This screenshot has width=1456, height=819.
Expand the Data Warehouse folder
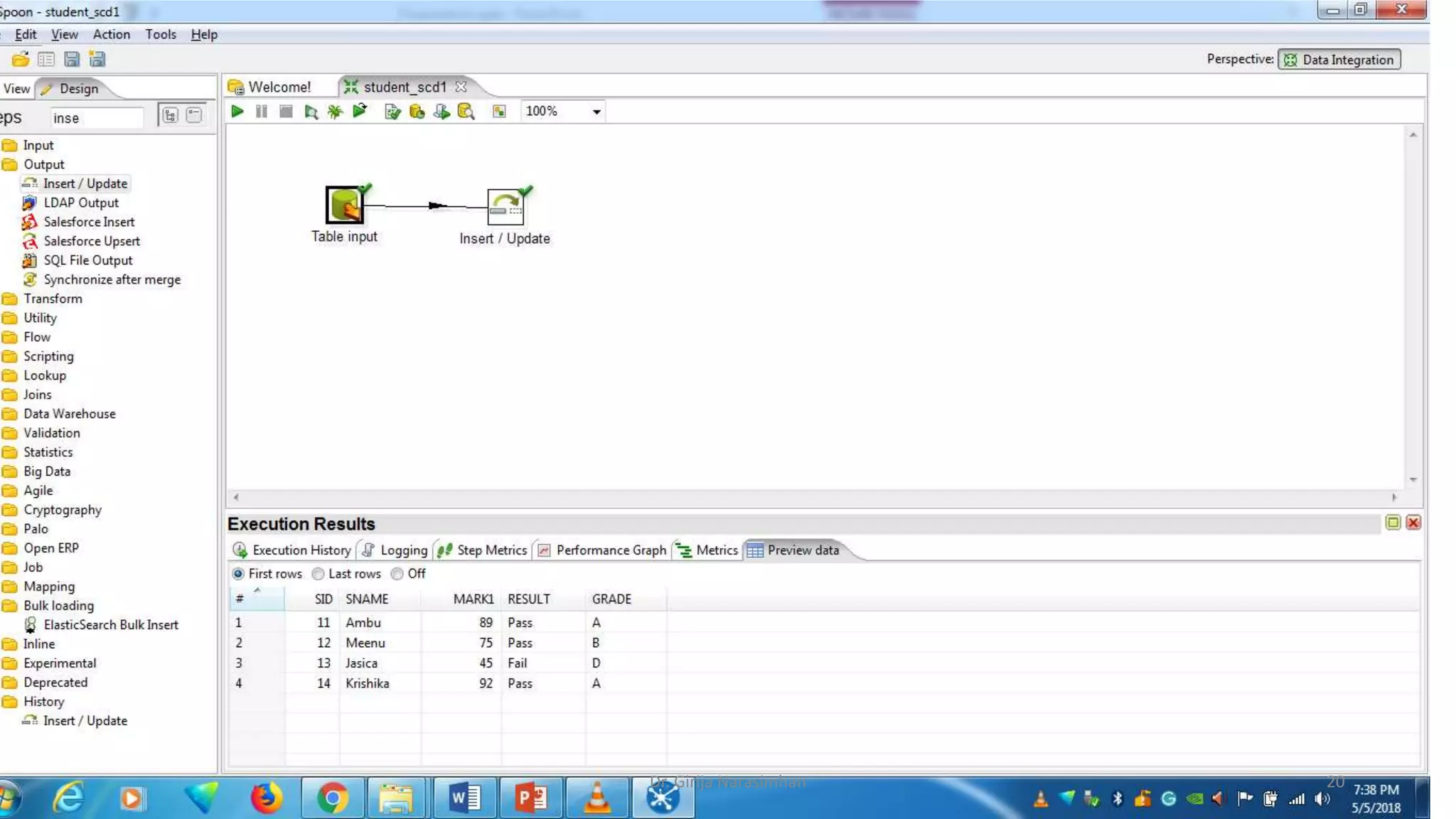pyautogui.click(x=69, y=414)
